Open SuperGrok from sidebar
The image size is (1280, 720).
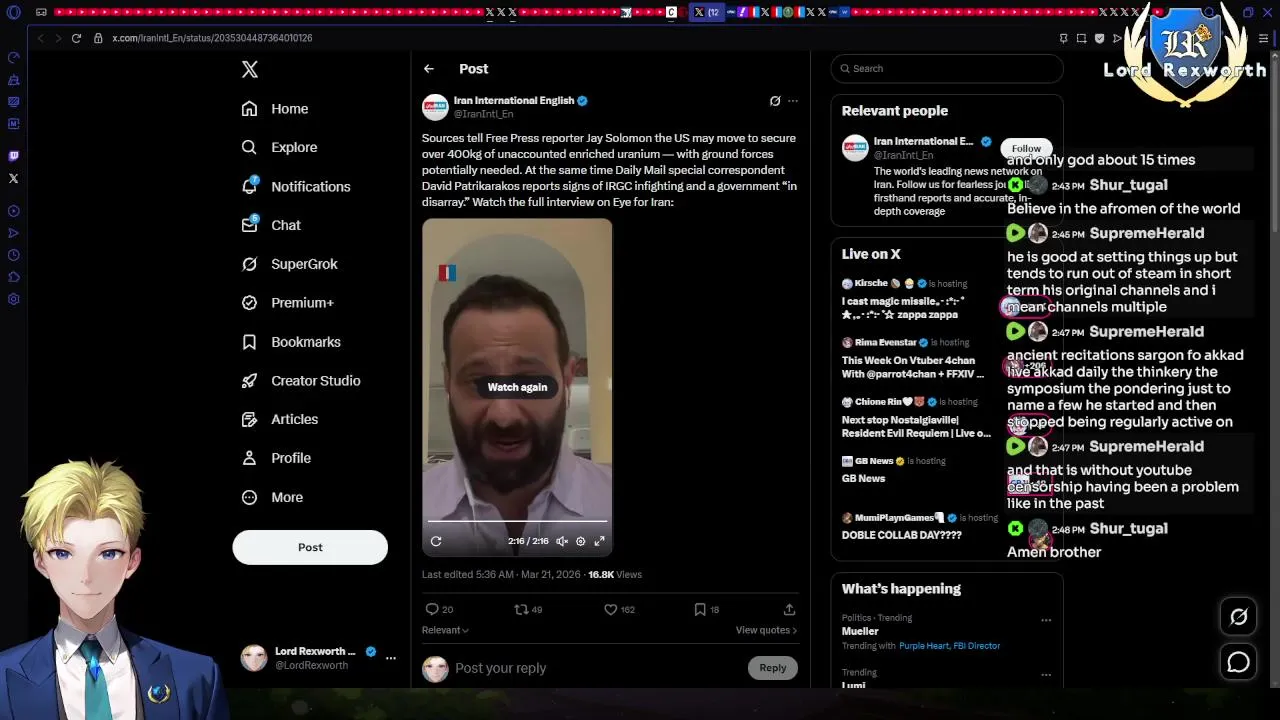tap(290, 264)
